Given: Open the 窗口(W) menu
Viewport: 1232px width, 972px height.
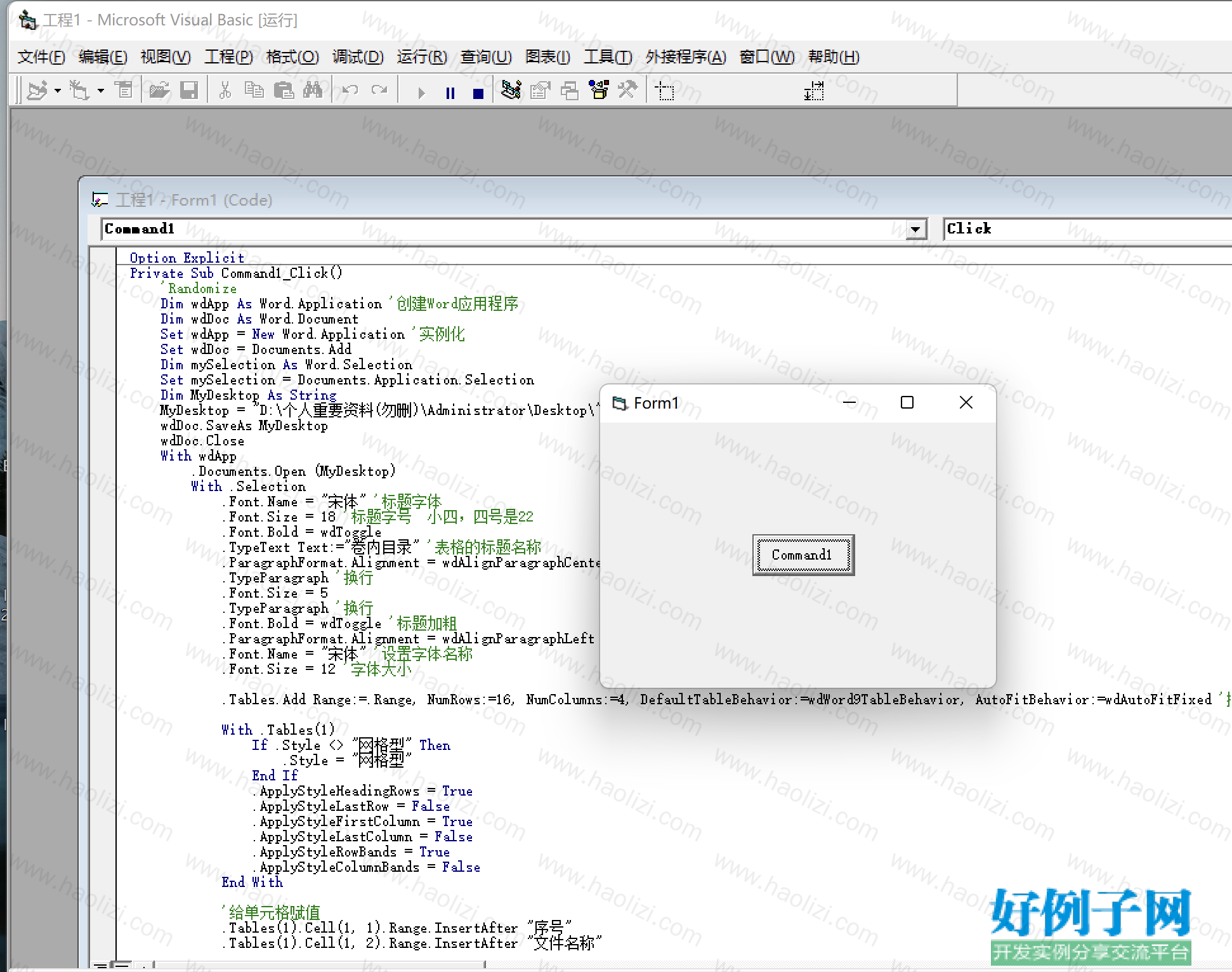Looking at the screenshot, I should click(767, 57).
